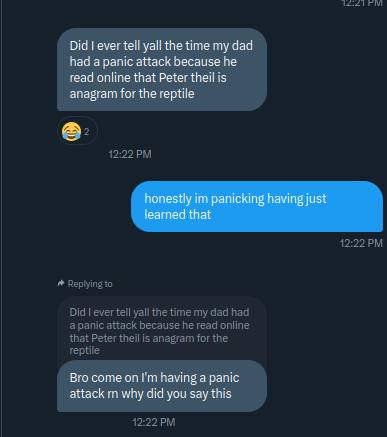Click the timestamp under the Bro come on message
The image size is (387, 437).
tap(154, 422)
